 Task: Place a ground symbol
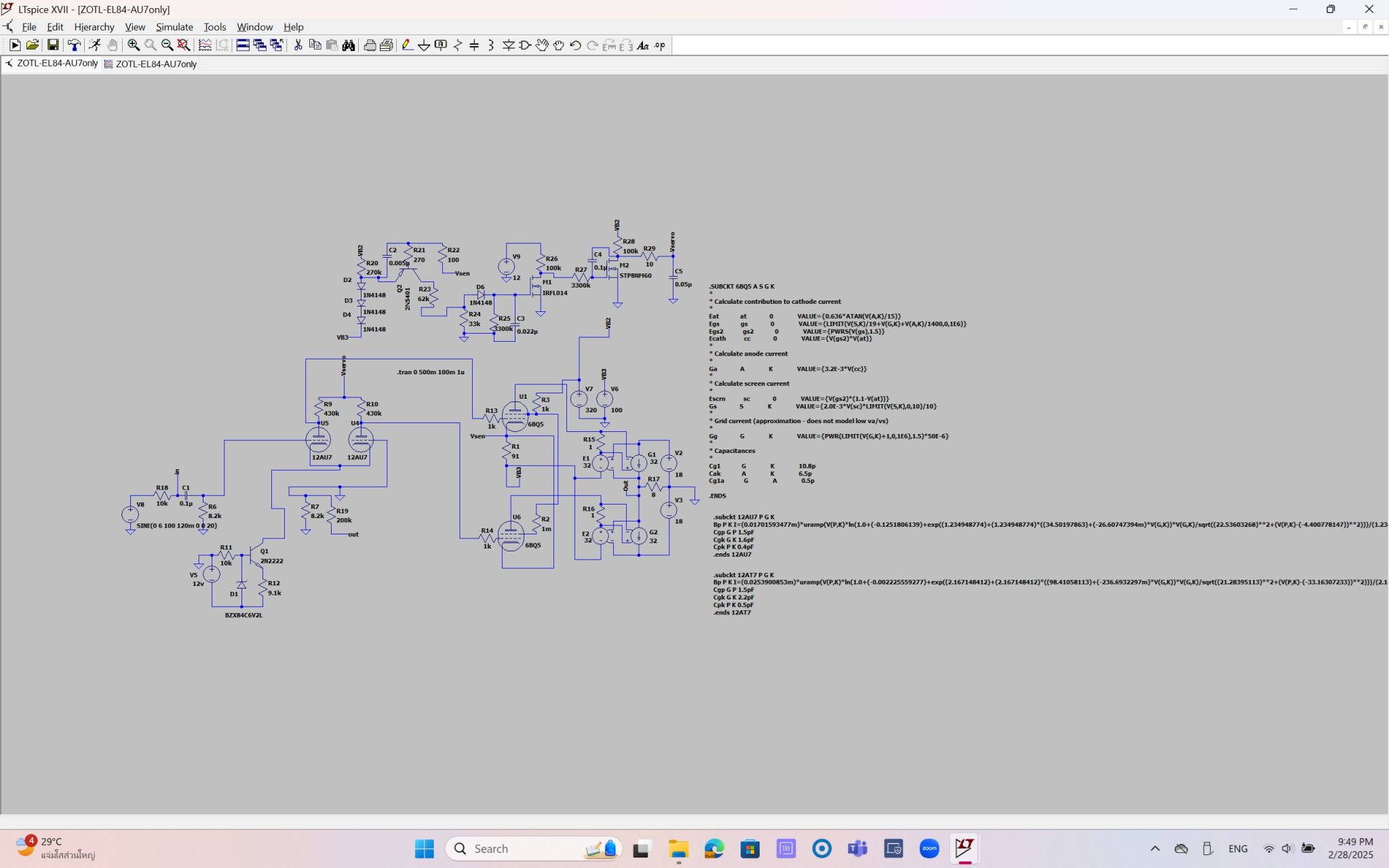(424, 45)
